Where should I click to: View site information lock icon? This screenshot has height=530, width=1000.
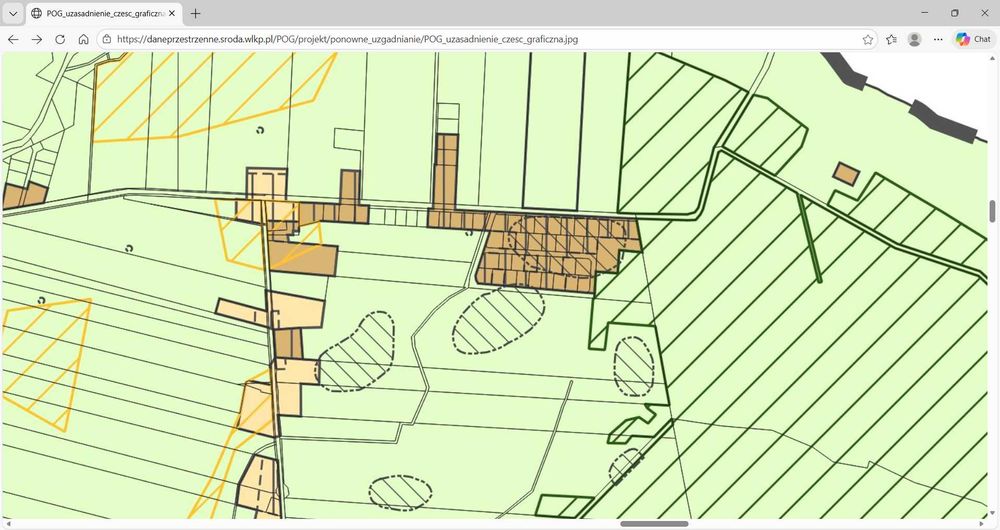coord(107,39)
